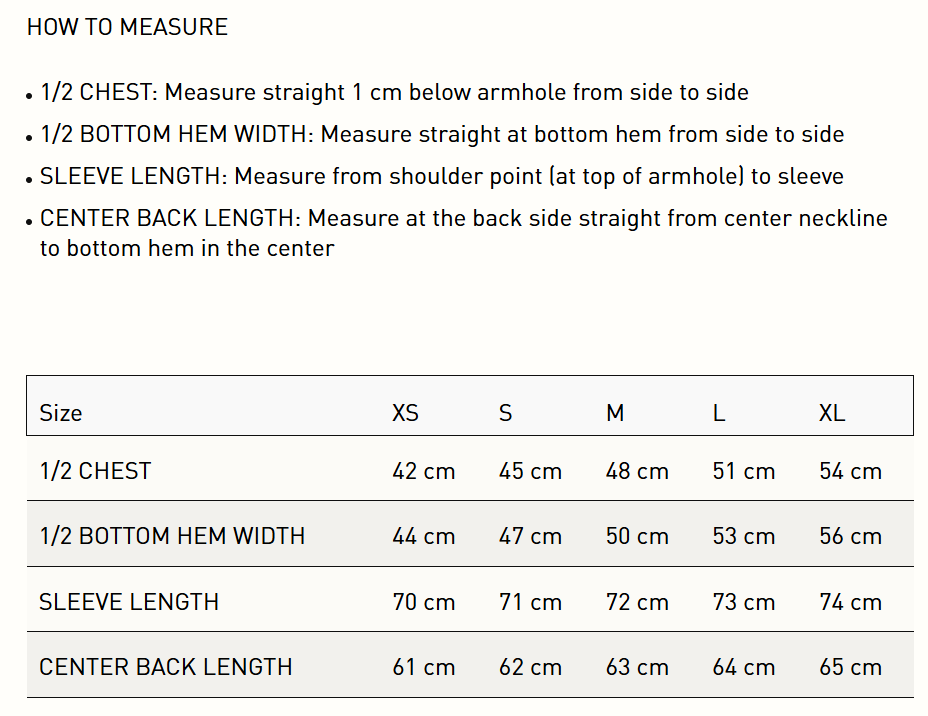Click the 42 cm chest value

[424, 471]
